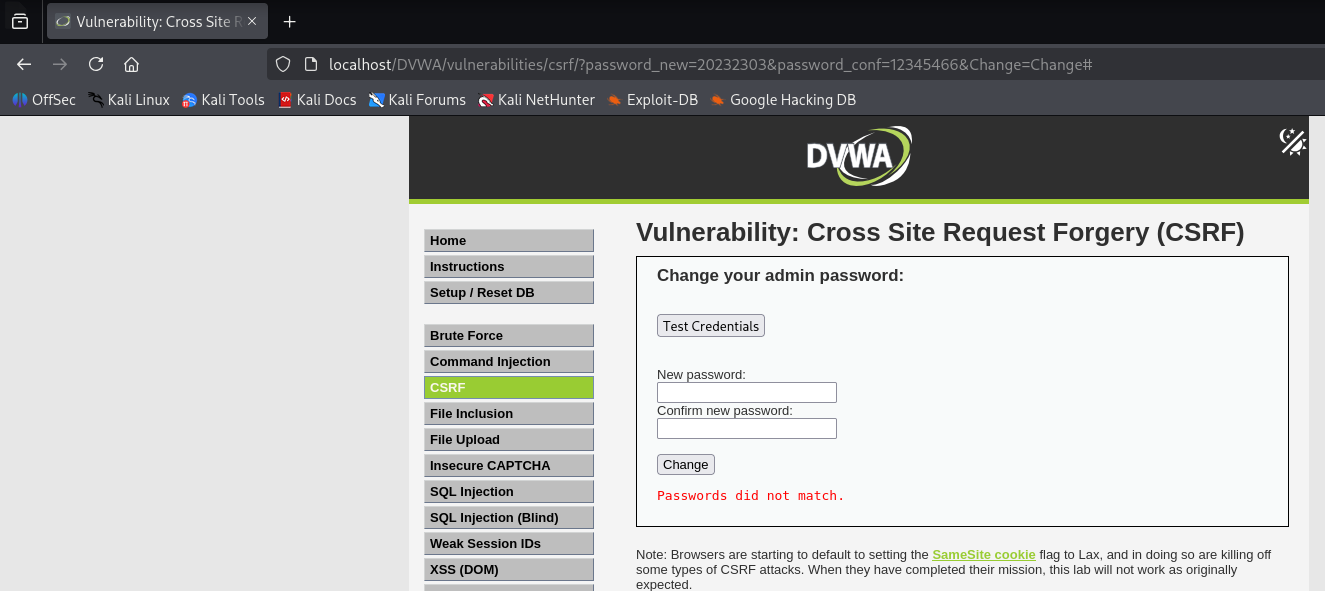Open the Firefox View icon at top left
This screenshot has height=591, width=1325.
point(20,21)
